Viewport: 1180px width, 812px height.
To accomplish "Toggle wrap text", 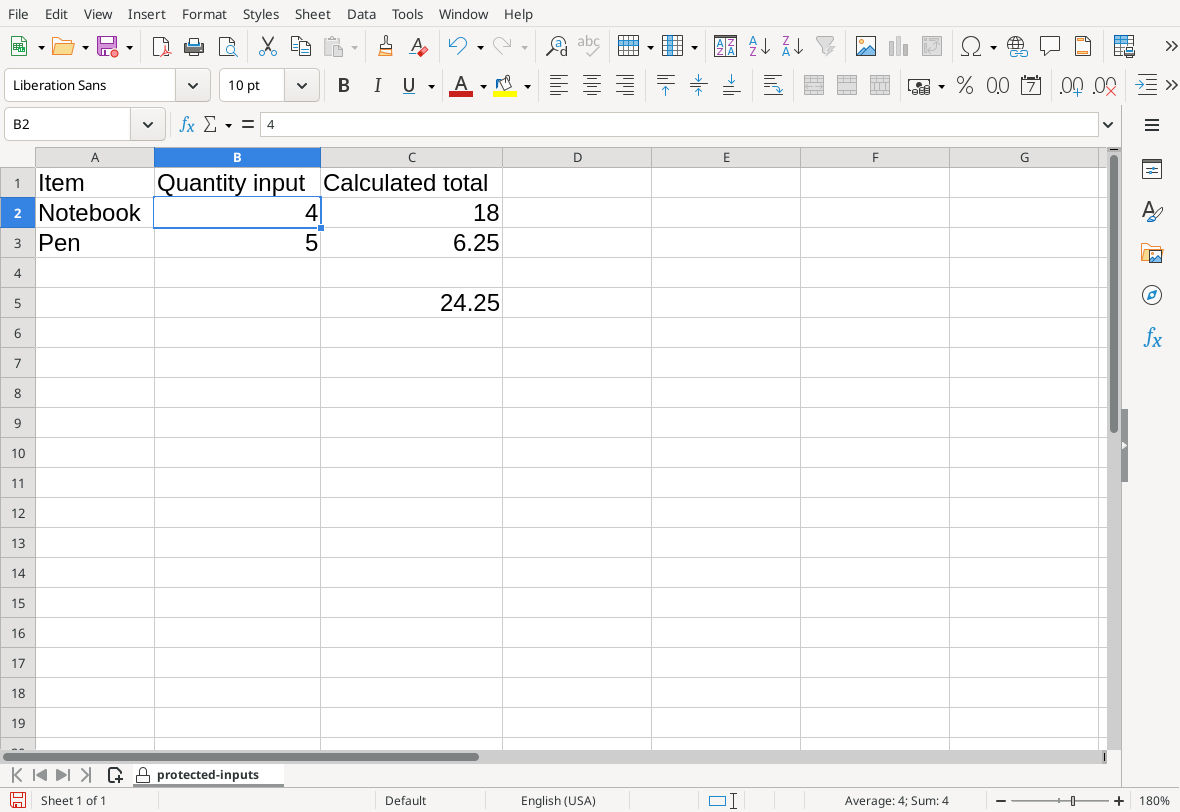I will pos(773,86).
